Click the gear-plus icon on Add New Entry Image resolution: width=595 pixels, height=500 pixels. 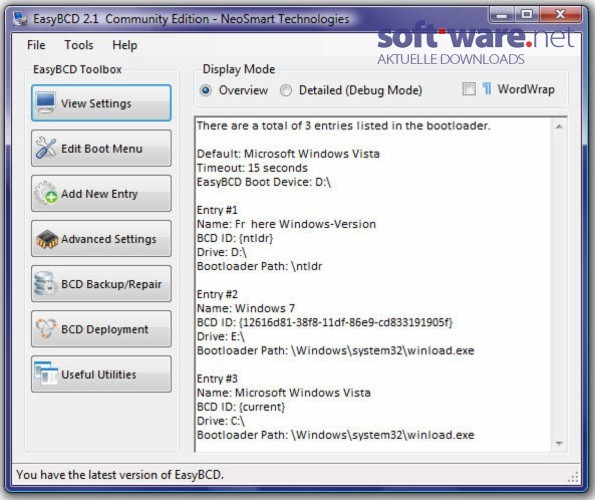46,193
